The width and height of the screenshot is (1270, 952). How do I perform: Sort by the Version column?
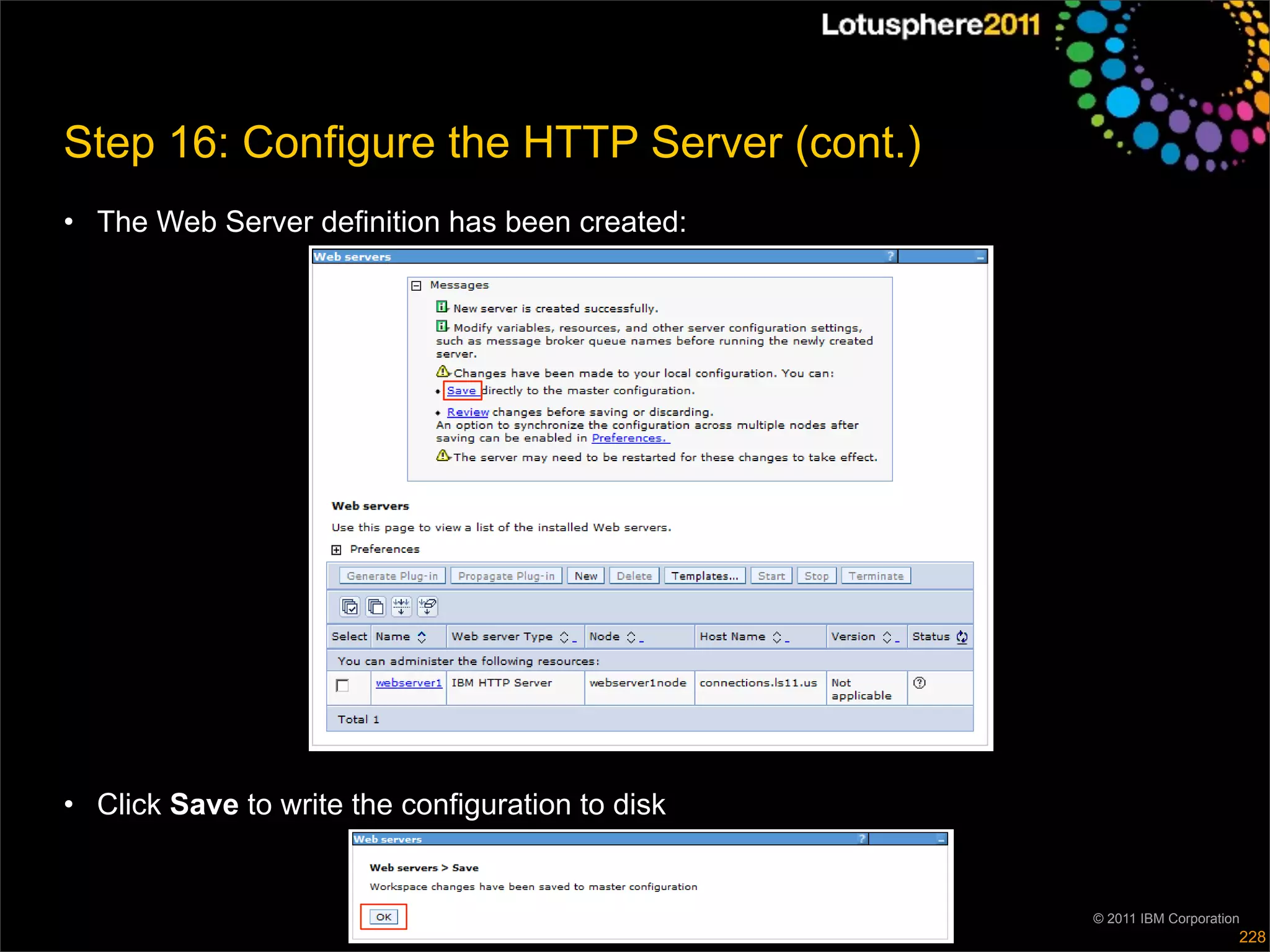887,637
